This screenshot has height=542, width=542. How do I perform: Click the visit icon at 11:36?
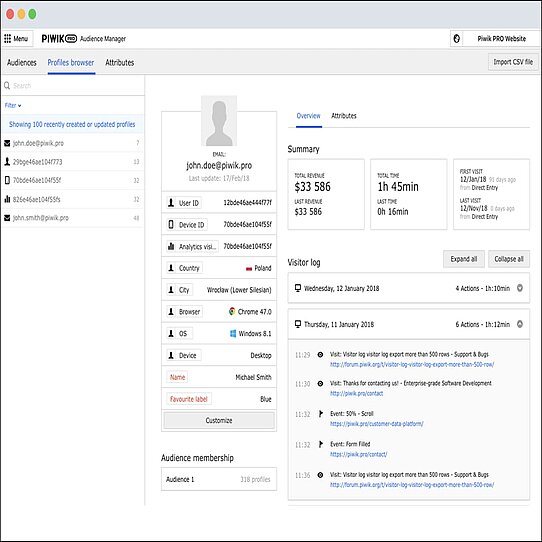click(x=320, y=475)
